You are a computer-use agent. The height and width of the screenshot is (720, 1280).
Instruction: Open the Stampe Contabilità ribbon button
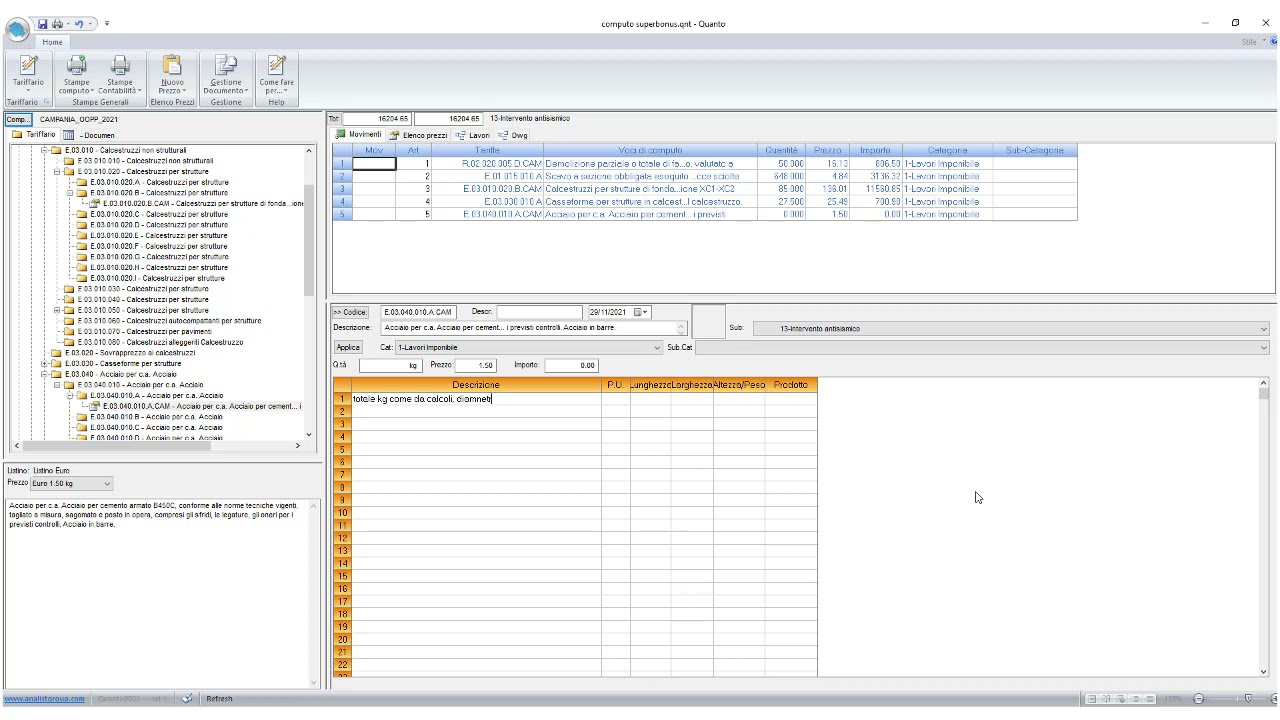click(x=120, y=74)
